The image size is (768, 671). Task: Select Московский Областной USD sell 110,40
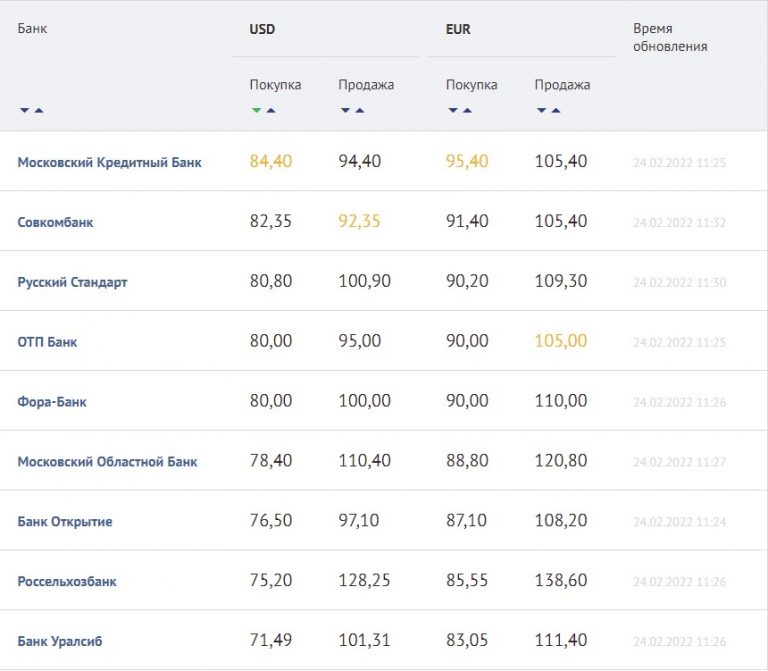[364, 460]
